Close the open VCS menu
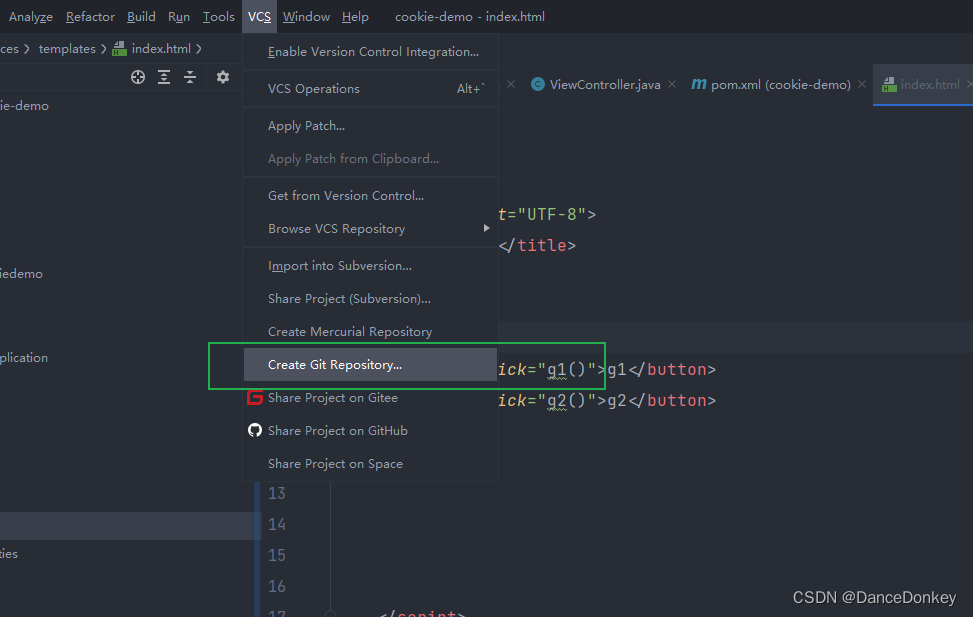Viewport: 973px width, 617px height. 259,17
